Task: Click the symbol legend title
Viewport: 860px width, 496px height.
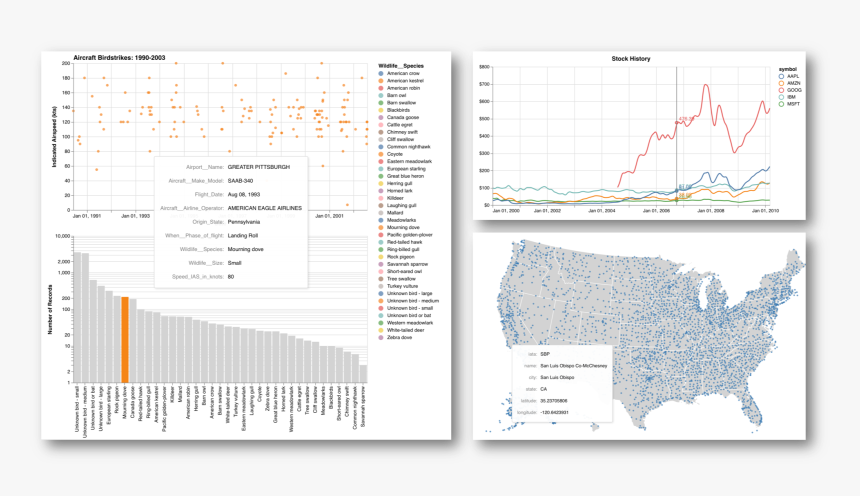Action: (790, 68)
